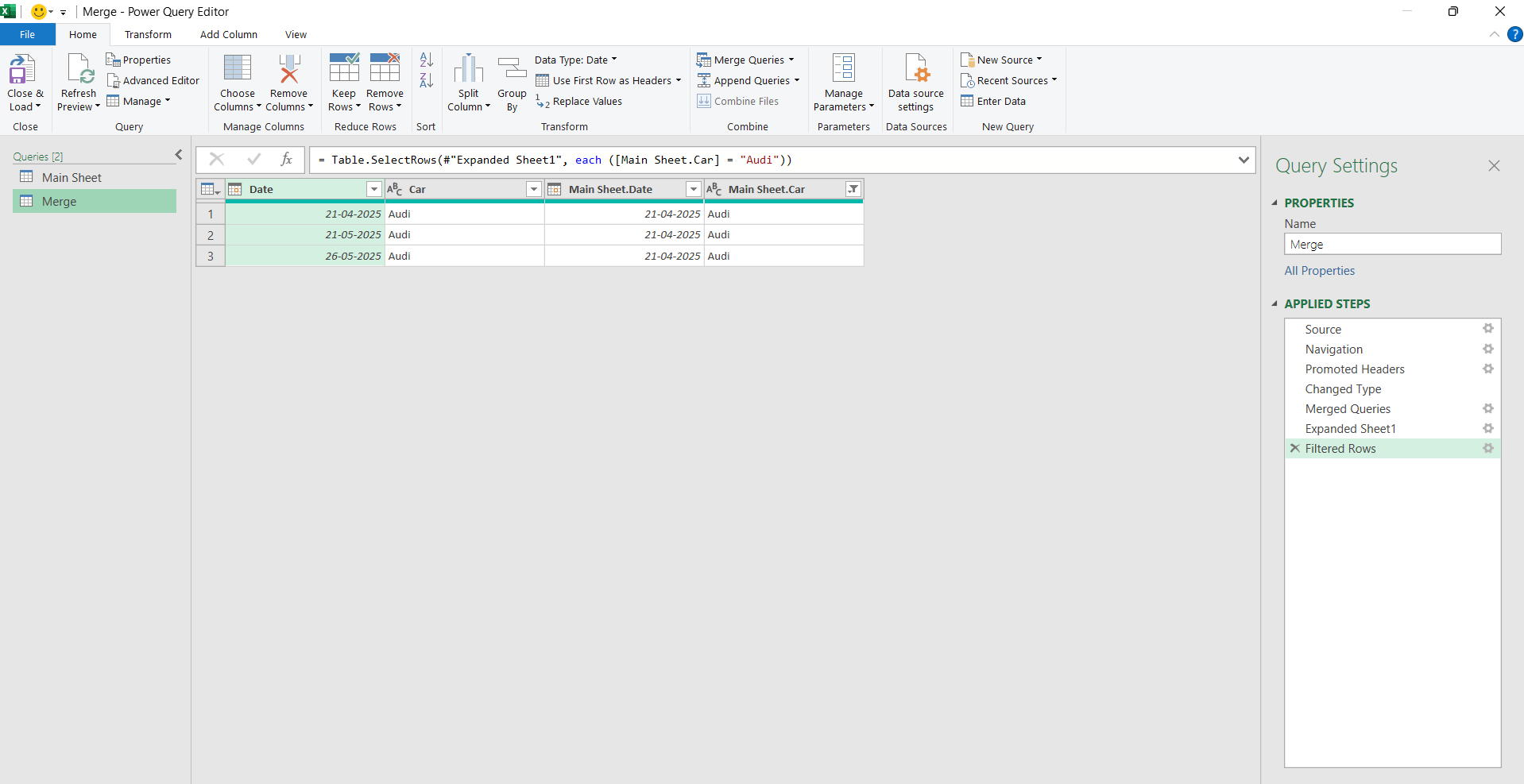Click into the formula bar text
1524x784 pixels.
pyautogui.click(x=555, y=160)
